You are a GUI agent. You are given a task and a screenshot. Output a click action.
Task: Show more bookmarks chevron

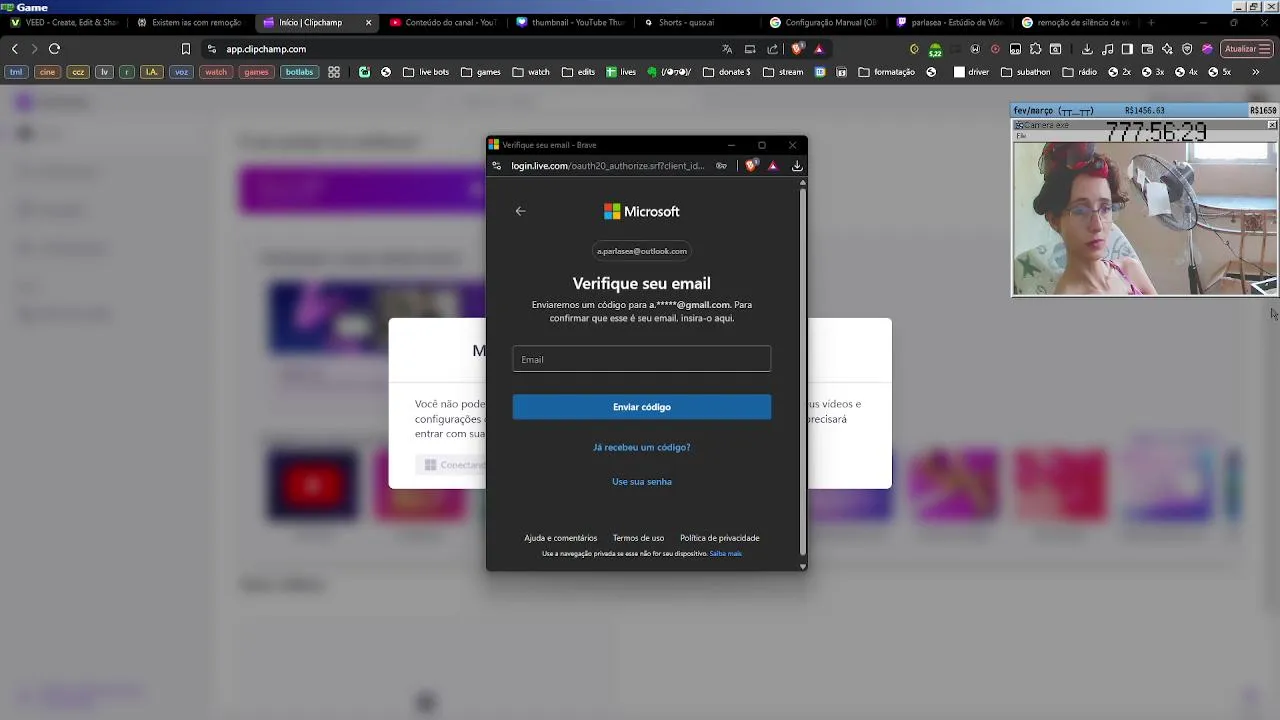1255,72
